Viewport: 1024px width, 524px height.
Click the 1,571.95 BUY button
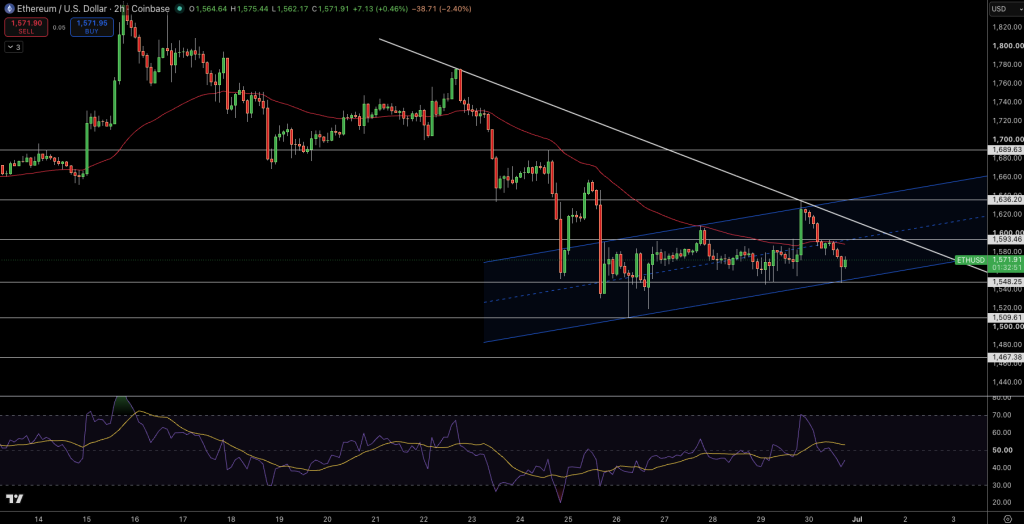(x=92, y=27)
